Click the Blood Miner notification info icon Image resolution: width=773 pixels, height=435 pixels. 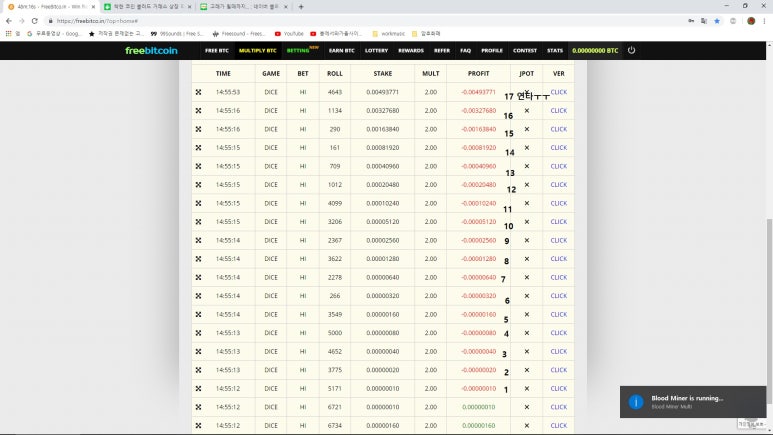click(635, 402)
